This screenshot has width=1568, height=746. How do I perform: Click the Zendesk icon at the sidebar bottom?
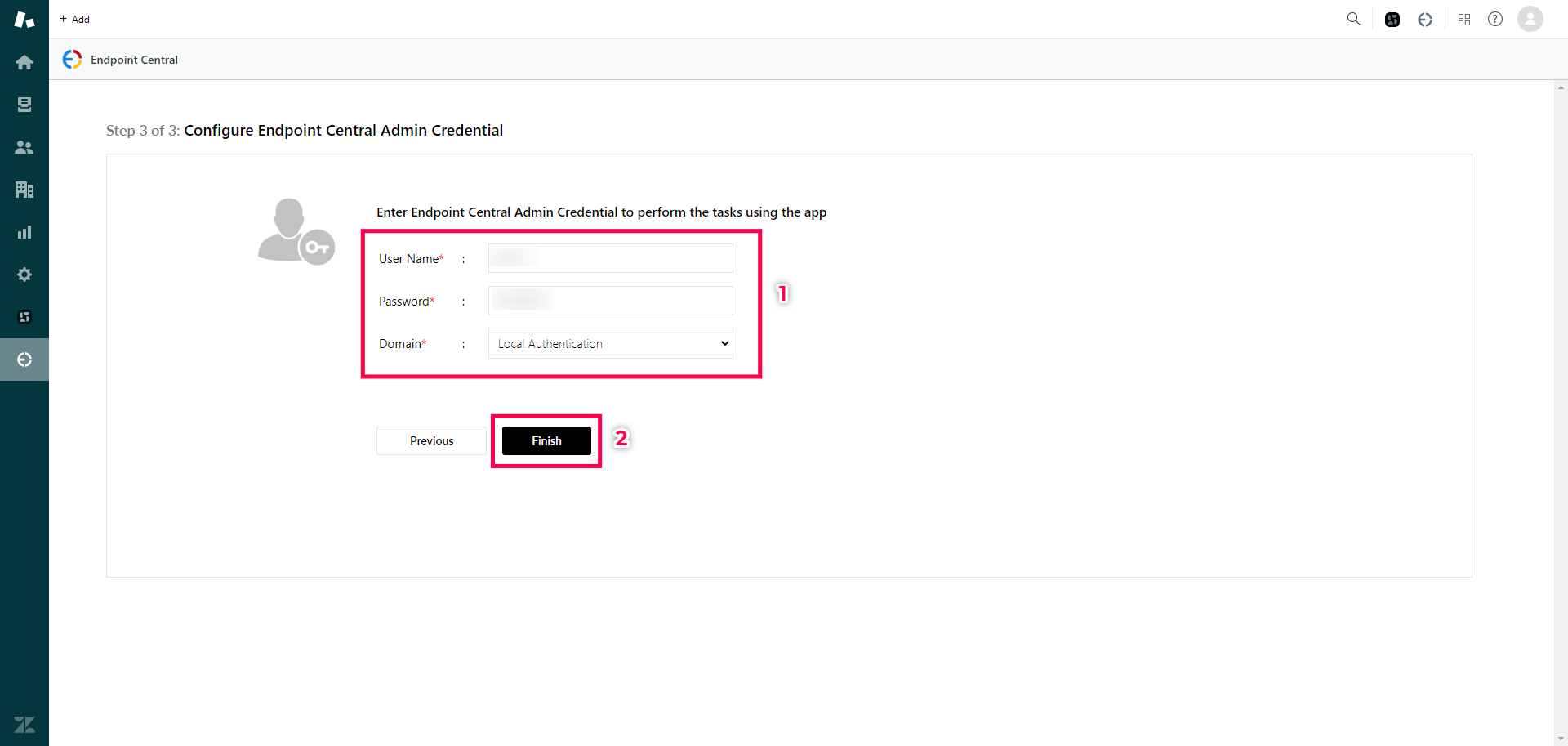pos(24,724)
